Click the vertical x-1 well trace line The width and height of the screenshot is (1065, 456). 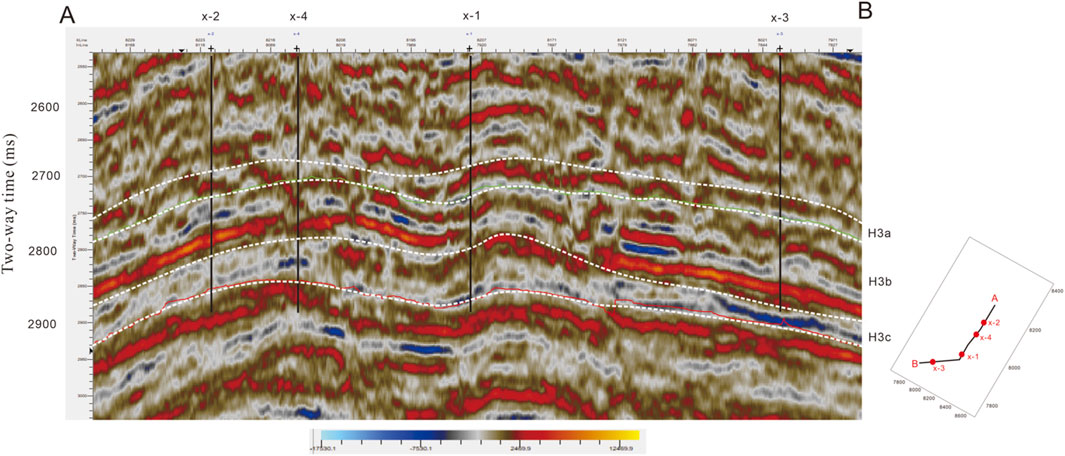point(470,183)
